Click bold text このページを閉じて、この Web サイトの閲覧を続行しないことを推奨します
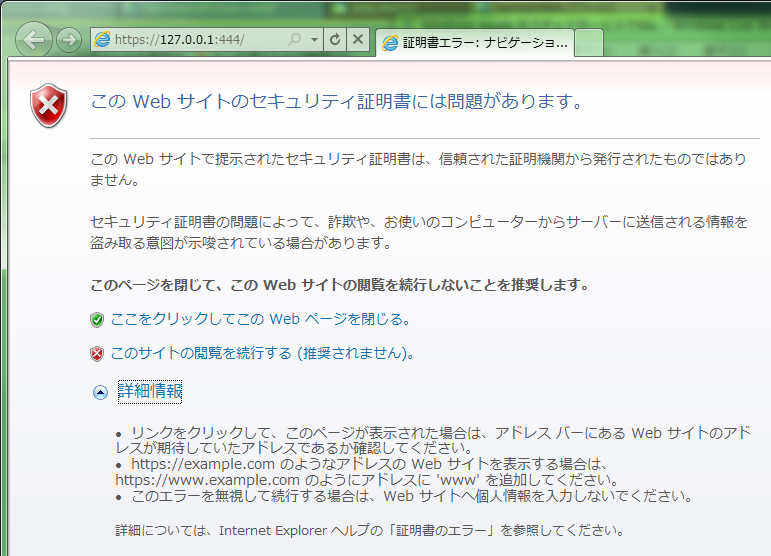The width and height of the screenshot is (771, 556). tap(340, 285)
